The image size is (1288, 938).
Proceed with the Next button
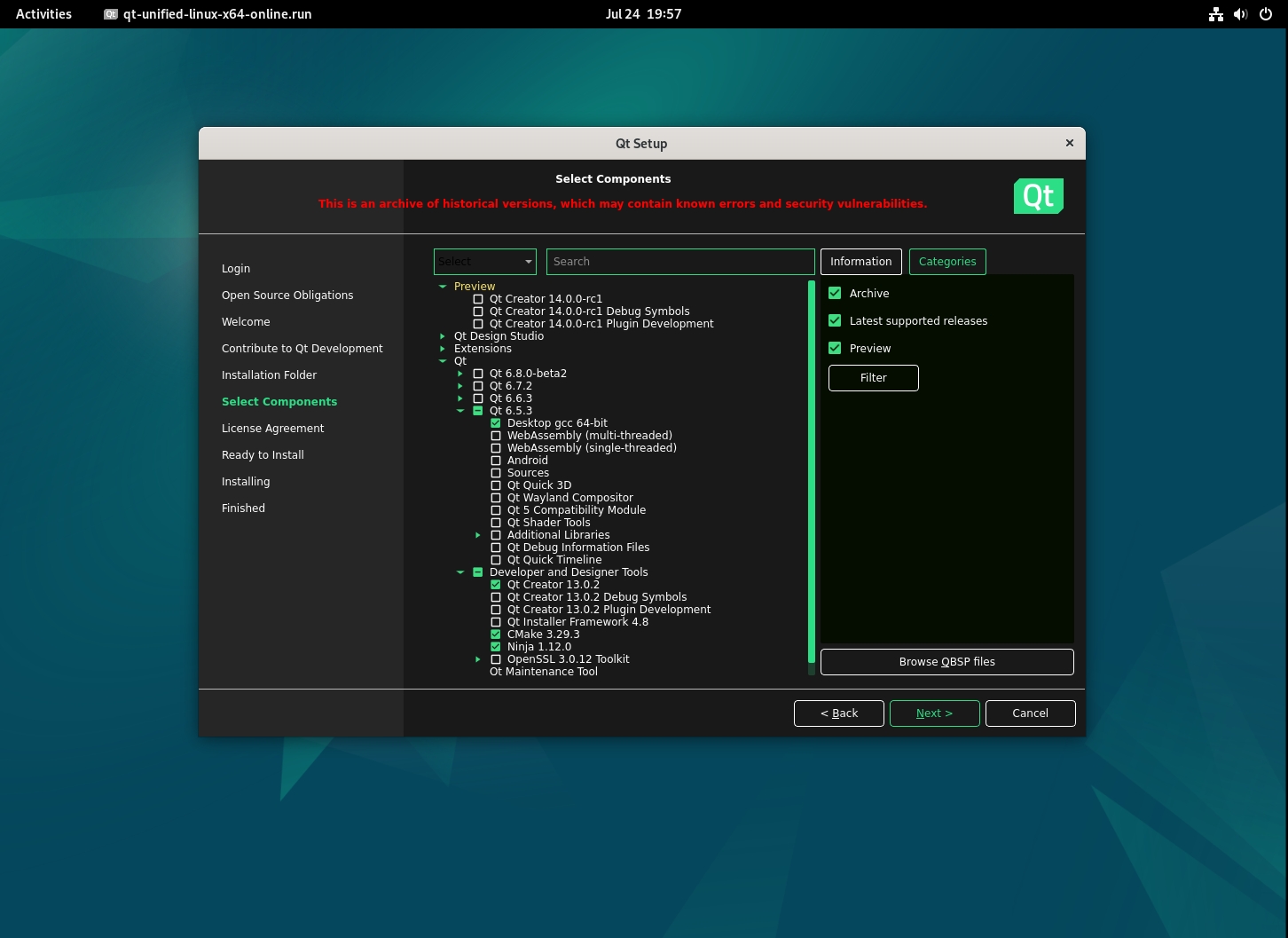click(x=935, y=713)
